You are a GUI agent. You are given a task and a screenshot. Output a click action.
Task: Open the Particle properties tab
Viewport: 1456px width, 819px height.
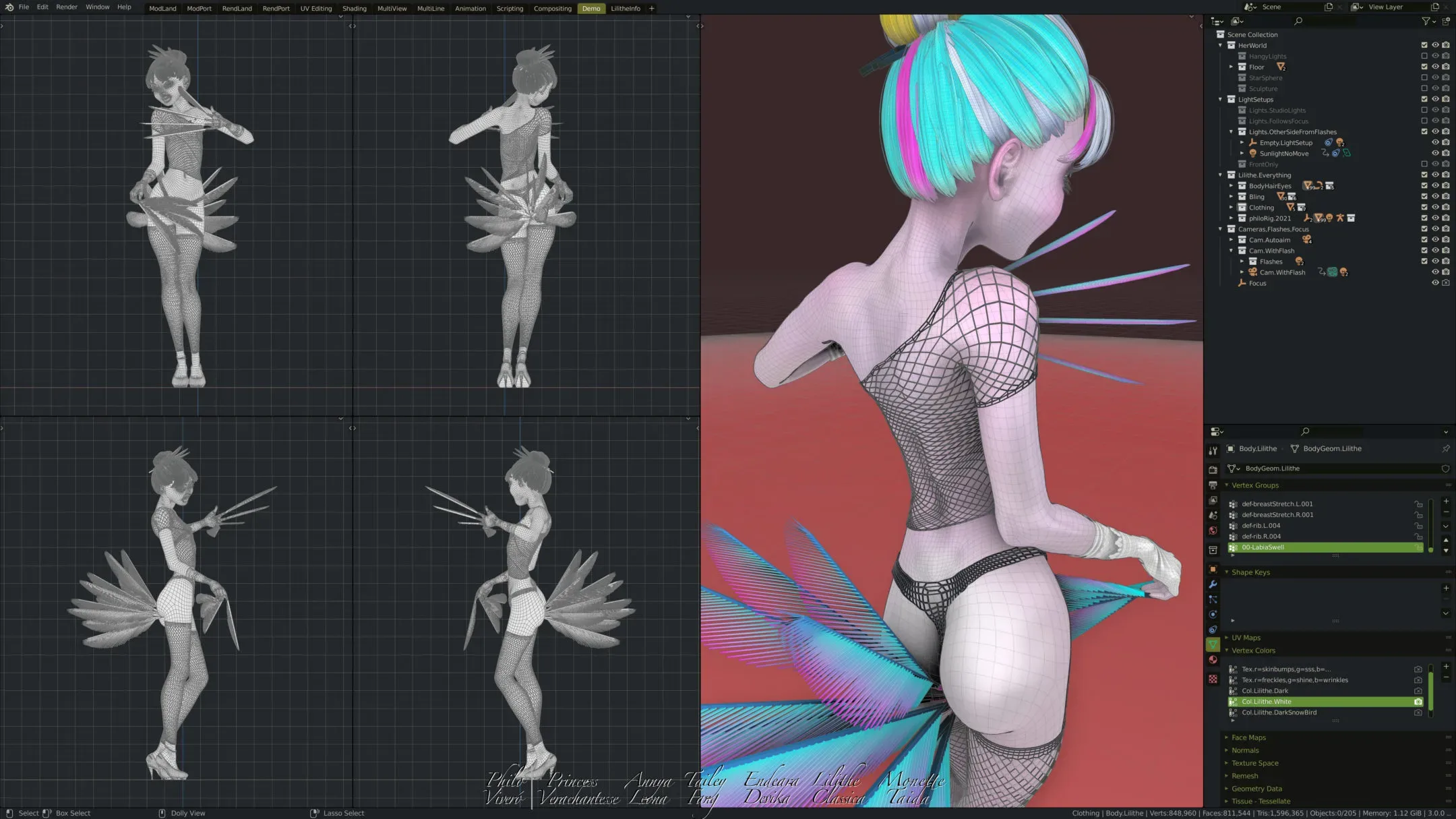[x=1213, y=598]
